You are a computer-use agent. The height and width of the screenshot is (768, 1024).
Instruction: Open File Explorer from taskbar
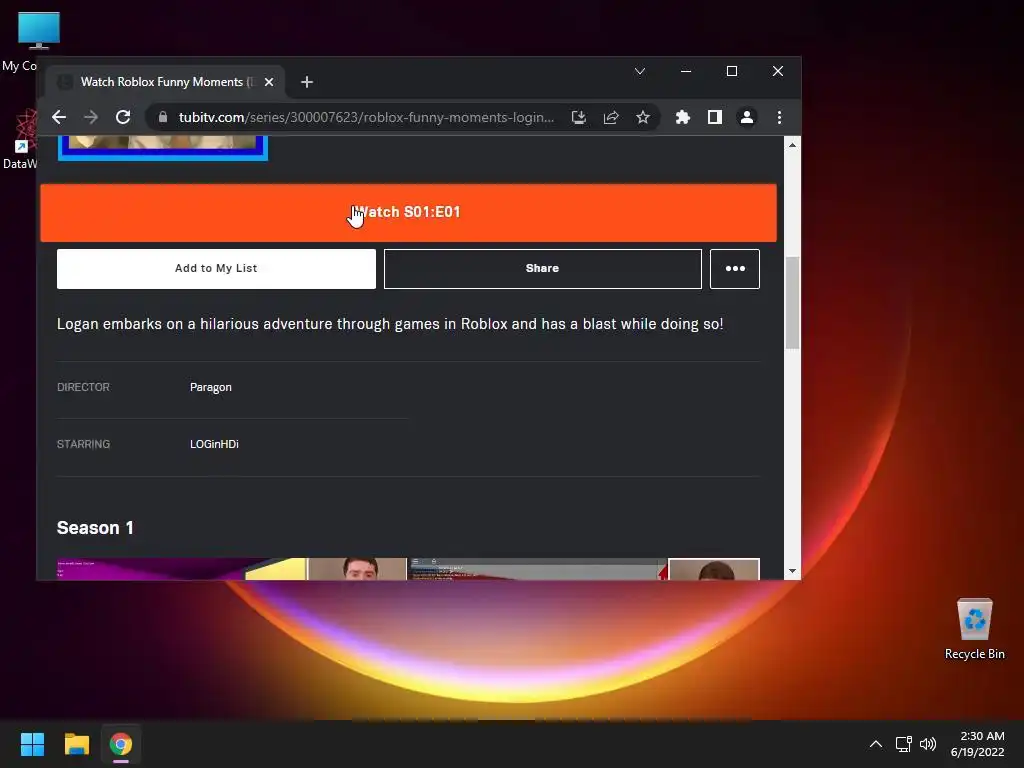point(76,744)
